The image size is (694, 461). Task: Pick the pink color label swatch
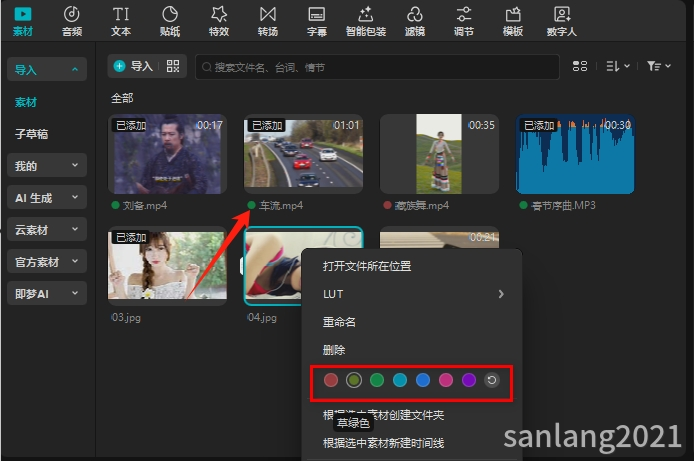click(446, 380)
